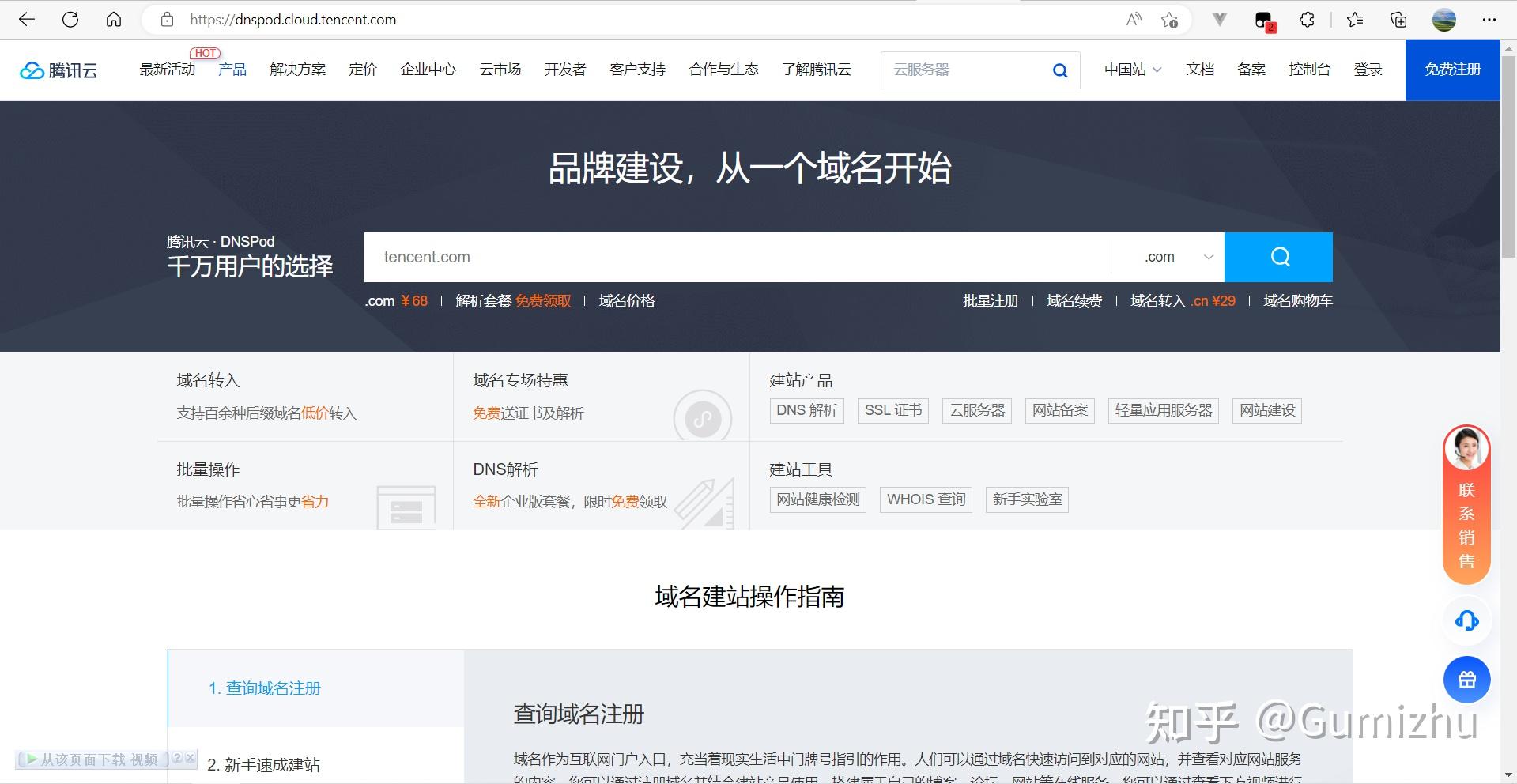The image size is (1517, 784).
Task: Click the tencent.com domain search input field
Action: (x=711, y=256)
